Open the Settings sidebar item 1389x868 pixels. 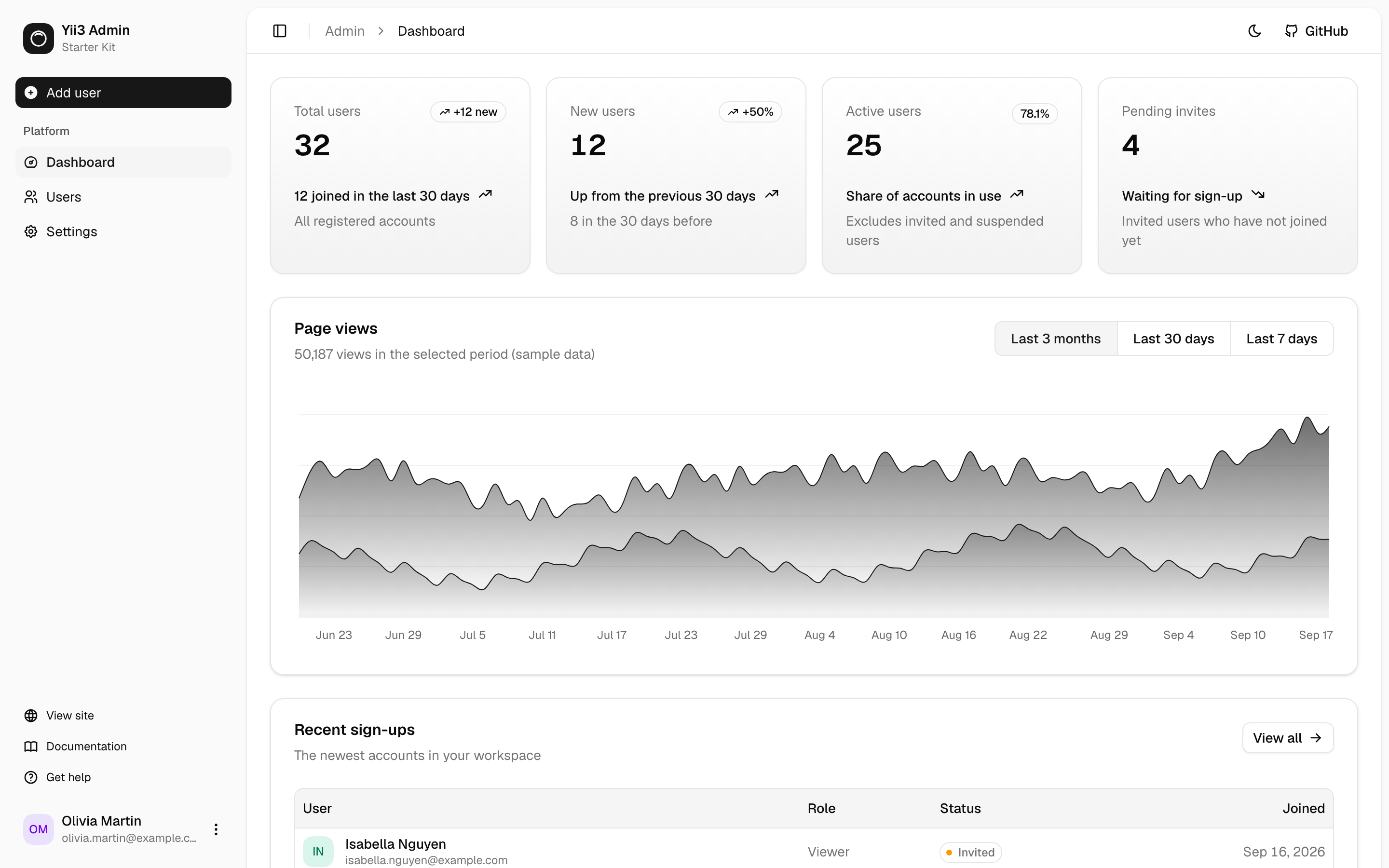click(x=123, y=231)
